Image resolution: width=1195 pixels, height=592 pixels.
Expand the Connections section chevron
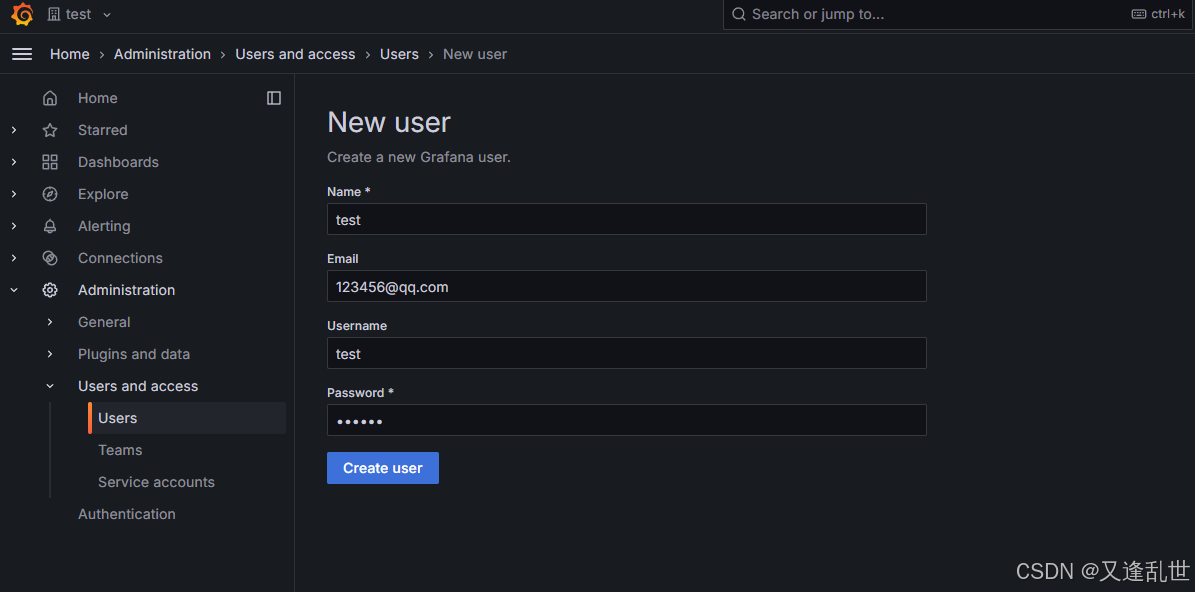14,258
